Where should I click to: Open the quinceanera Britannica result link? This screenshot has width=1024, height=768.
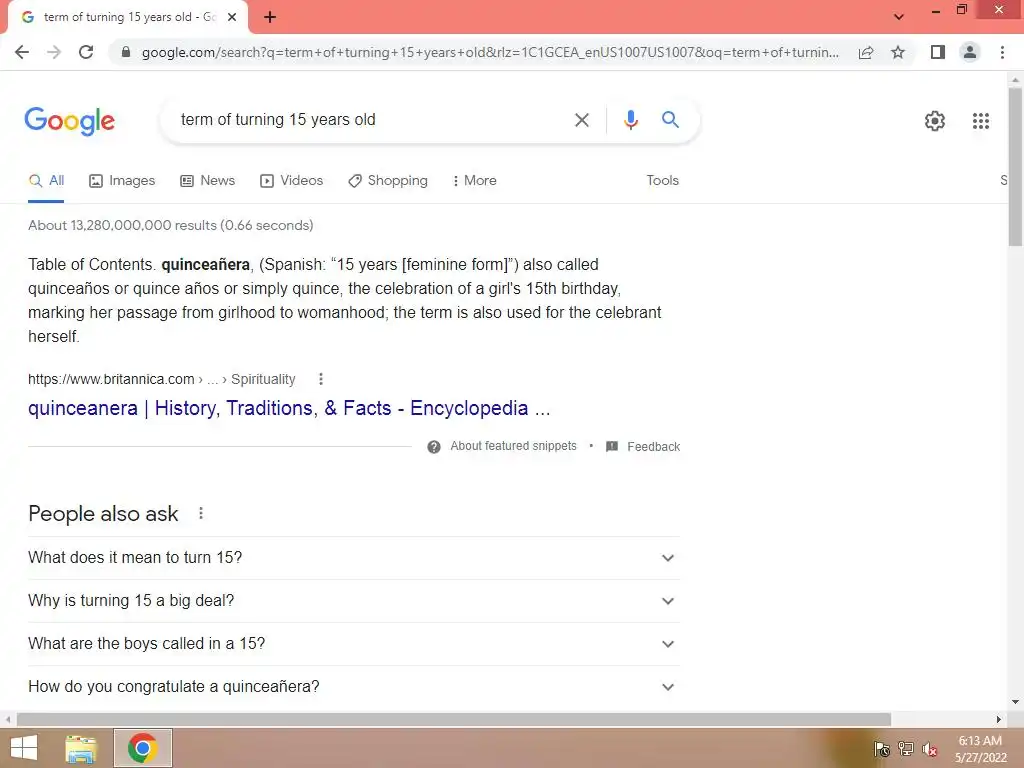point(289,408)
